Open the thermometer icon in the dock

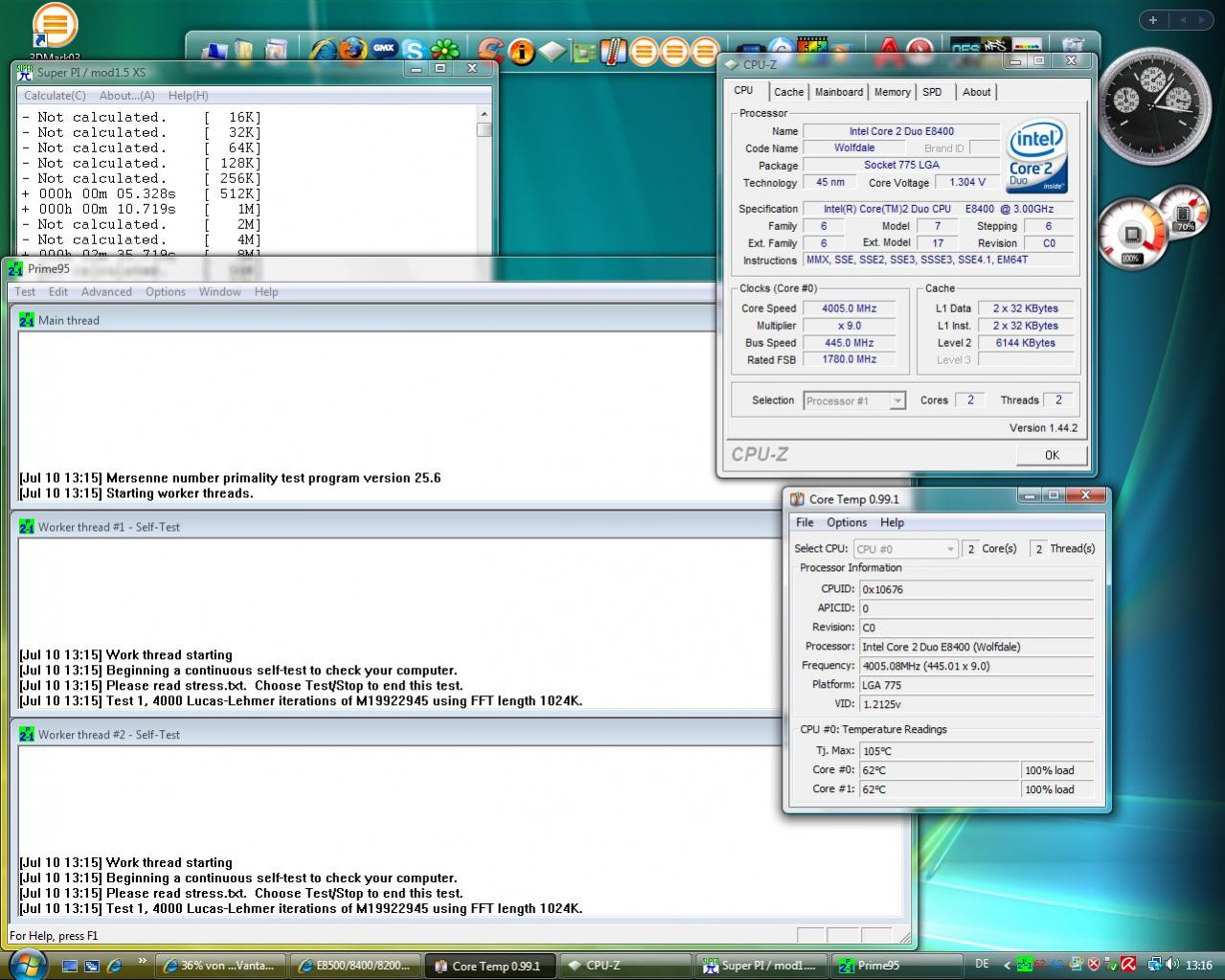click(x=613, y=51)
